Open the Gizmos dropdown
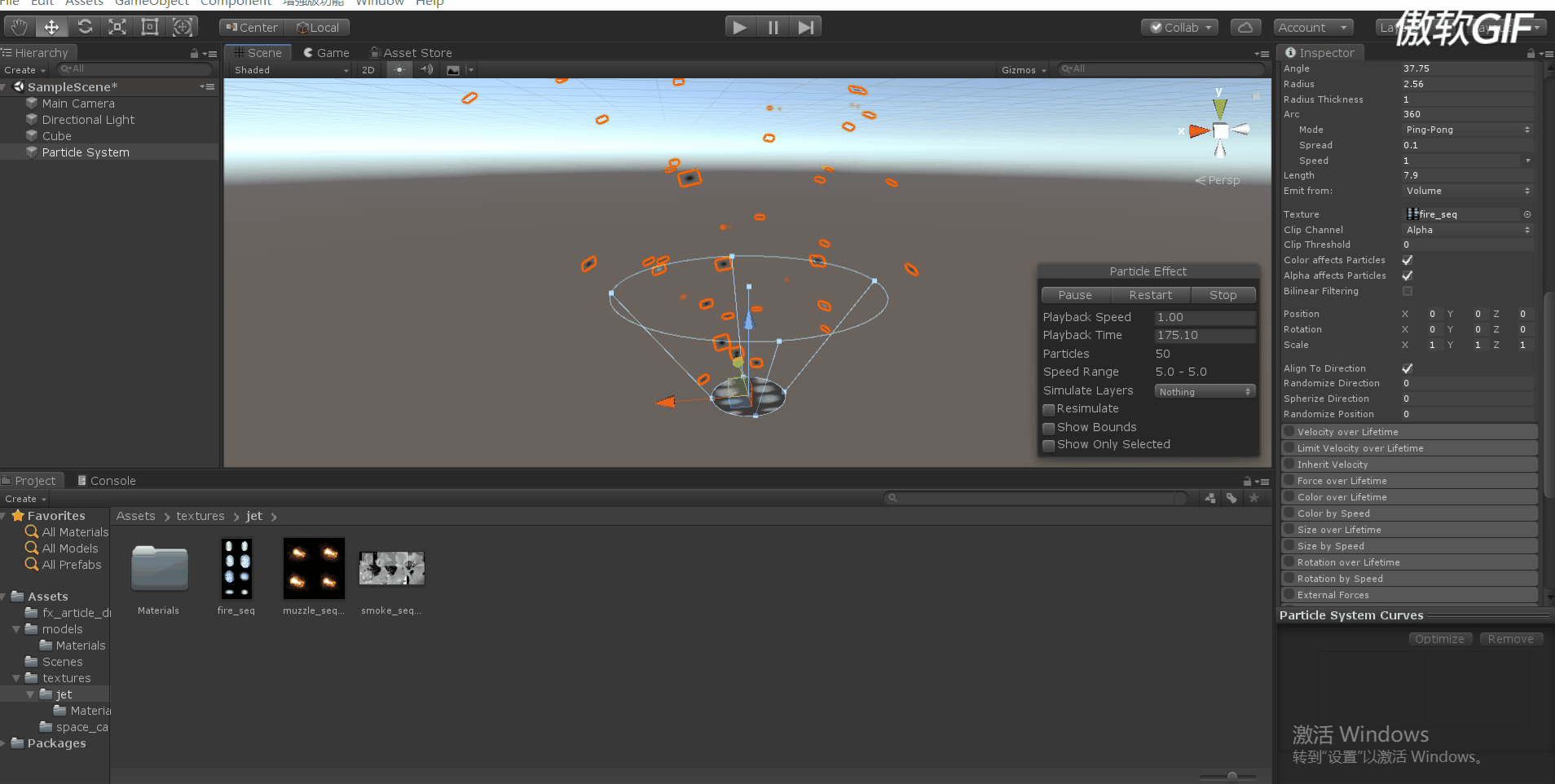Image resolution: width=1555 pixels, height=784 pixels. pyautogui.click(x=1024, y=70)
